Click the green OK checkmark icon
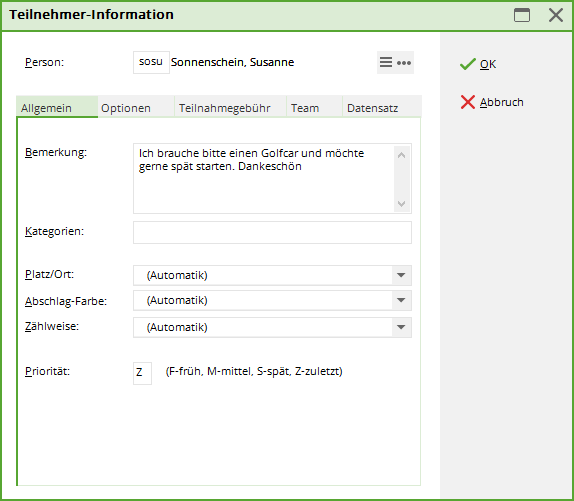This screenshot has width=574, height=501. tap(467, 64)
